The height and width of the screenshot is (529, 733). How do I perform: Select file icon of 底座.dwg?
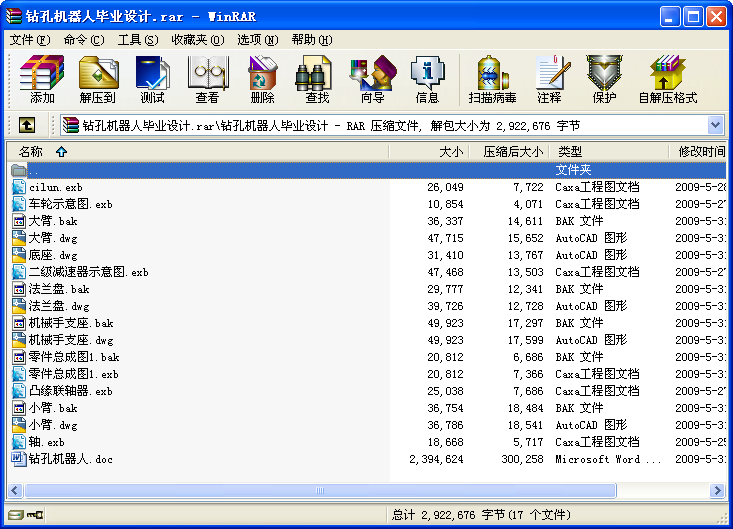tap(19, 255)
